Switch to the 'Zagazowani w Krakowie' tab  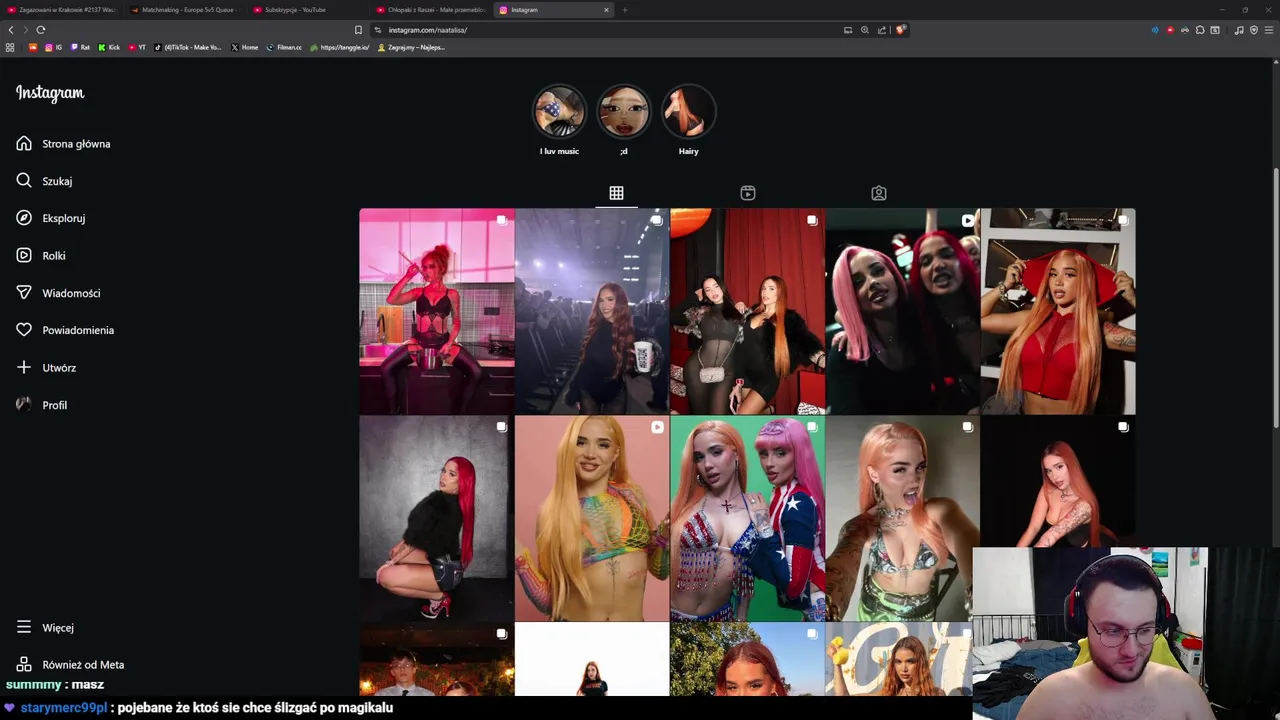click(x=62, y=10)
